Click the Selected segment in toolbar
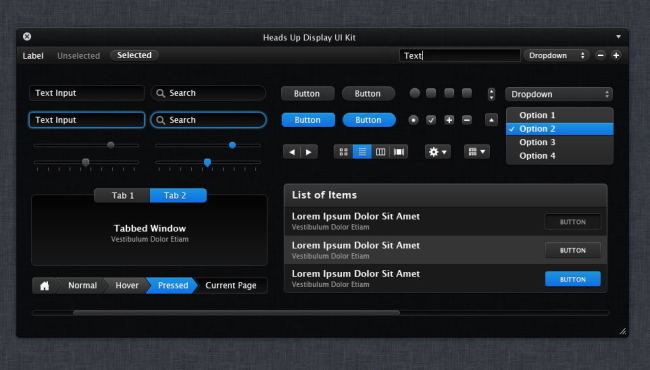The image size is (650, 370). pyautogui.click(x=134, y=55)
